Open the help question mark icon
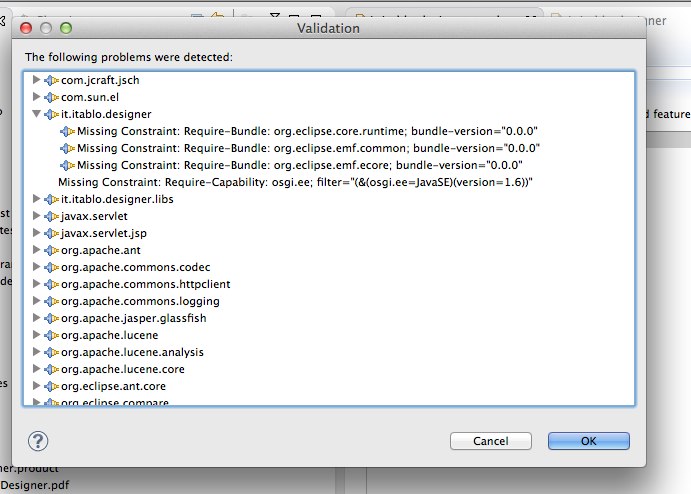This screenshot has height=494, width=691. pyautogui.click(x=38, y=441)
